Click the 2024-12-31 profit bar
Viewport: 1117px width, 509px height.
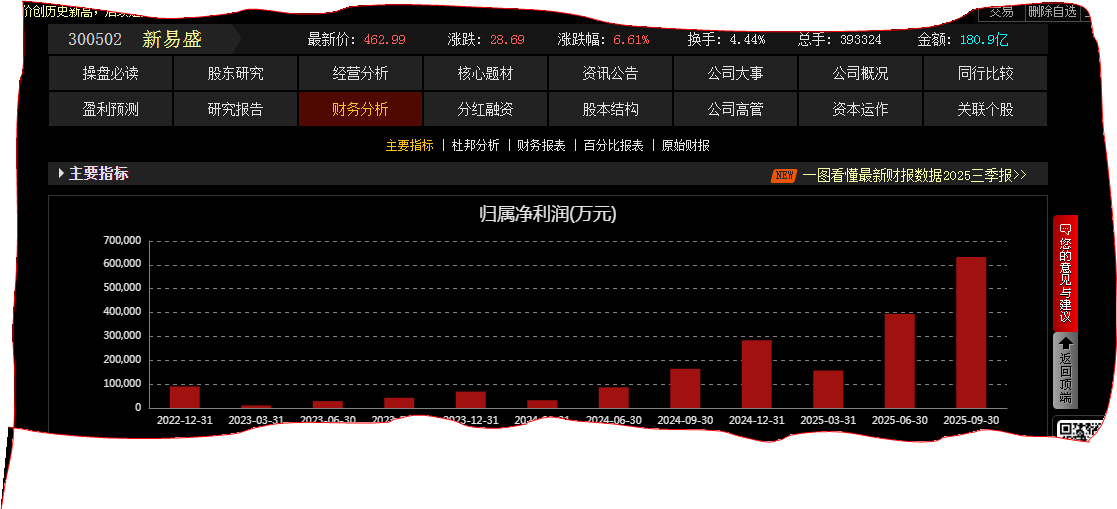(x=757, y=374)
